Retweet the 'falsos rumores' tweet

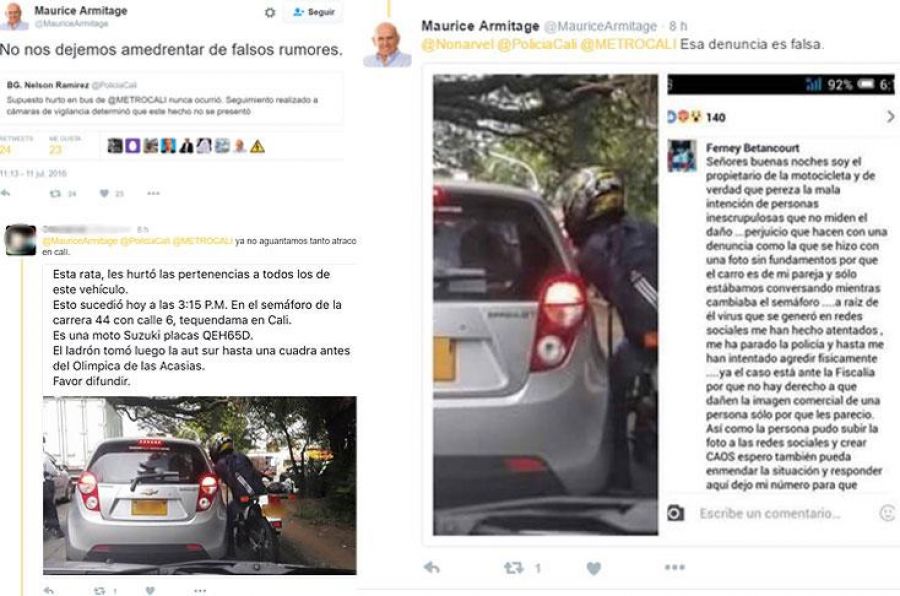[56, 193]
